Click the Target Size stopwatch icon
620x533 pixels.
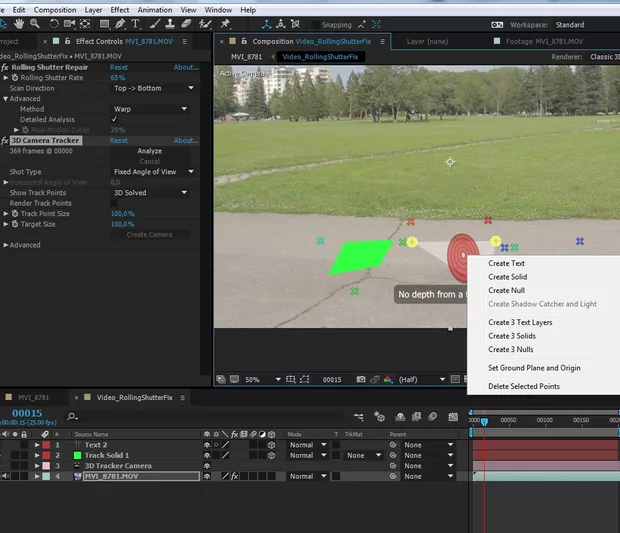(15, 224)
